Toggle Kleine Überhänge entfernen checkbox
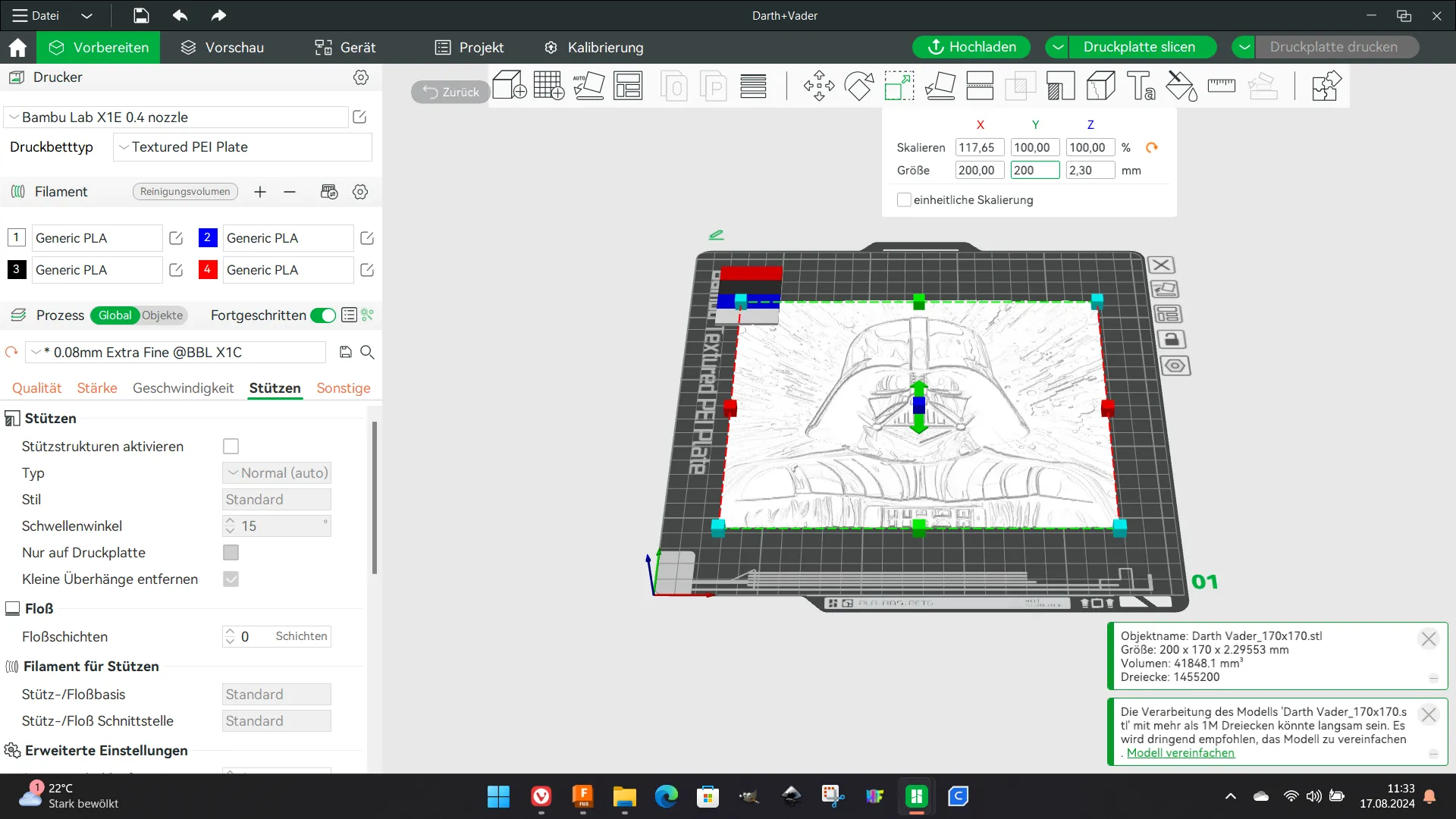Viewport: 1456px width, 819px height. [x=231, y=579]
